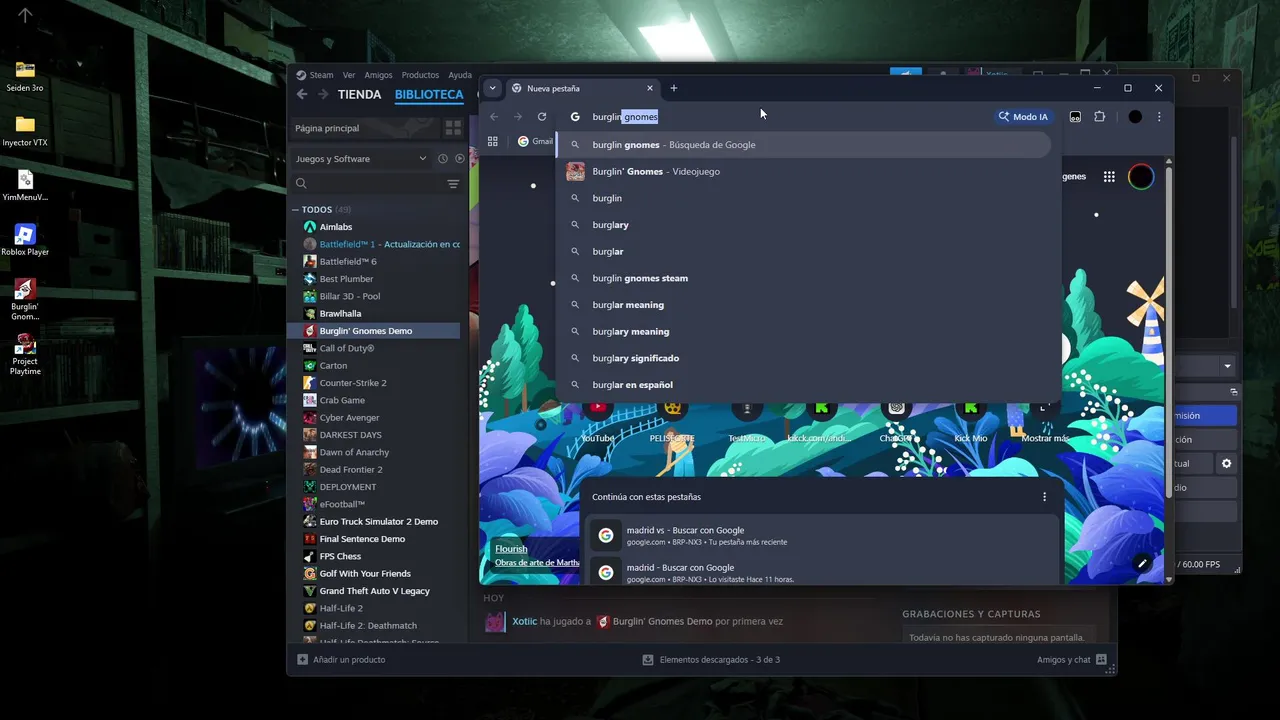Open Kick Mio shortcut tile

(x=971, y=420)
